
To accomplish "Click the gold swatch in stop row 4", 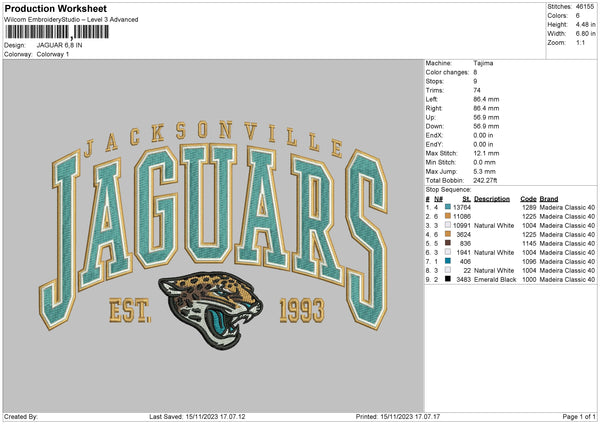I will [x=448, y=234].
